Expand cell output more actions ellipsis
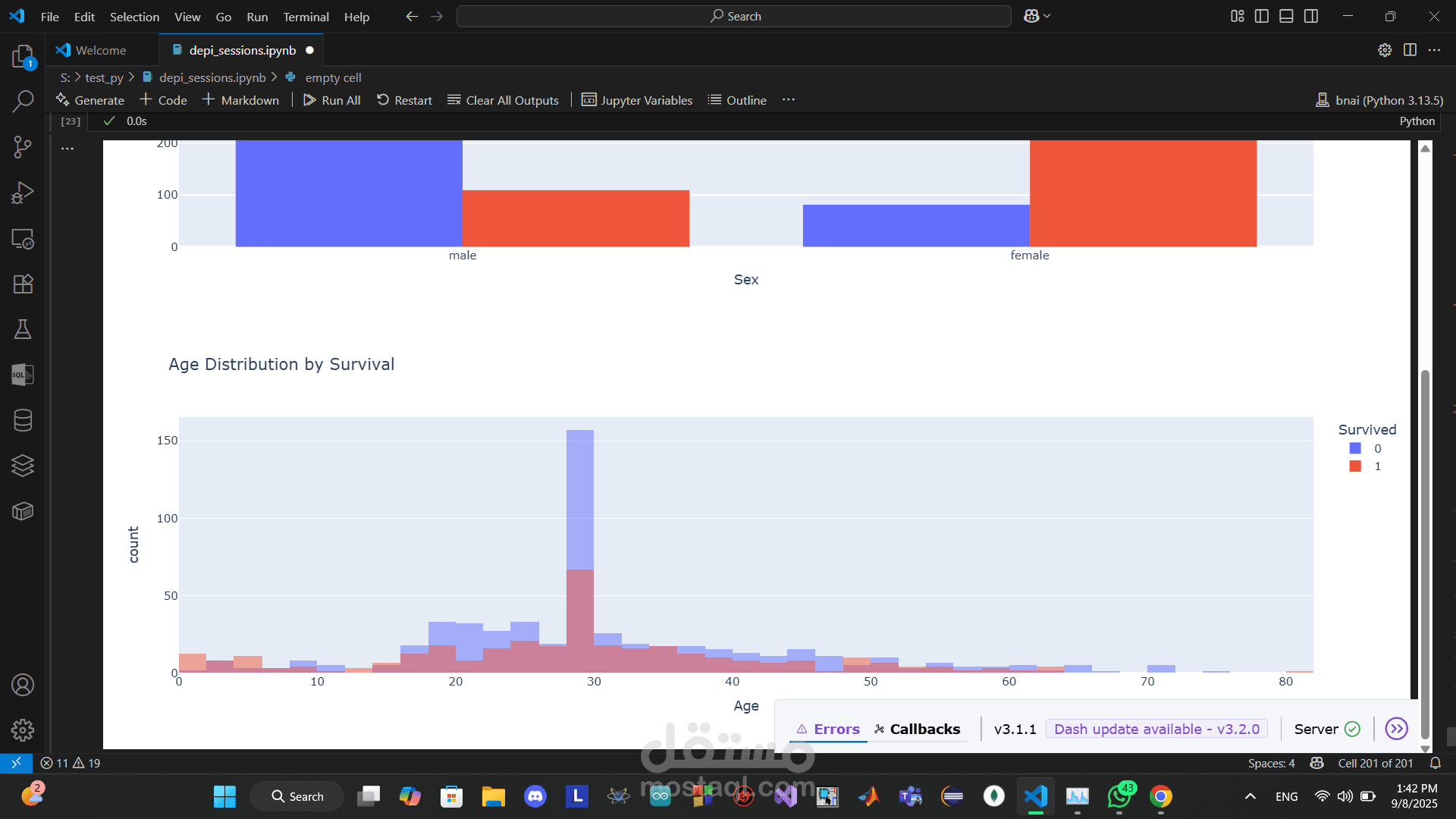1456x819 pixels. (67, 149)
